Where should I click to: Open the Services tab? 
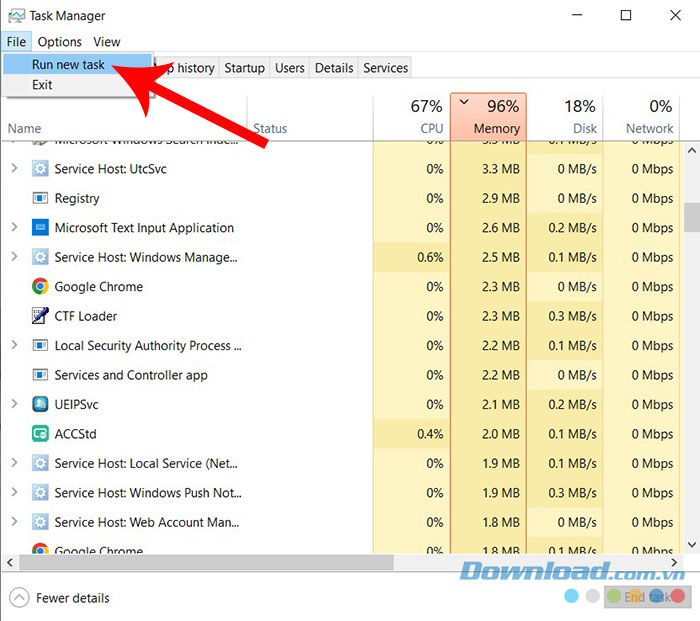385,68
